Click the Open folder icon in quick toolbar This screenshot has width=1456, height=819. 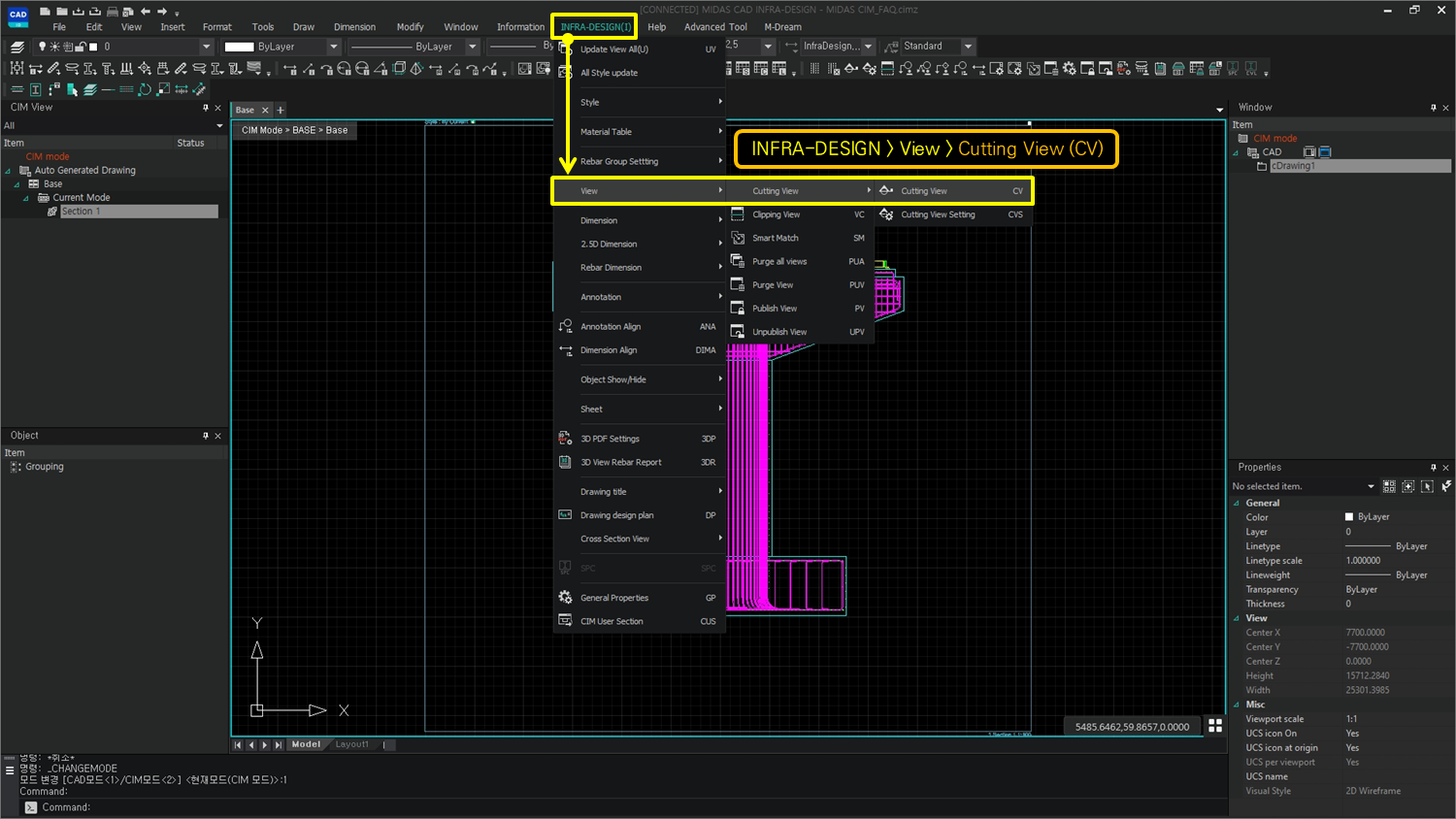pyautogui.click(x=60, y=12)
